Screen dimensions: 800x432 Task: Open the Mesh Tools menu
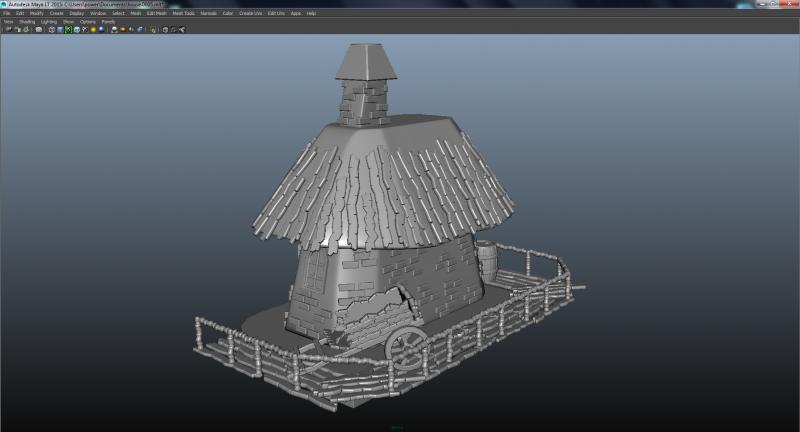pyautogui.click(x=183, y=13)
